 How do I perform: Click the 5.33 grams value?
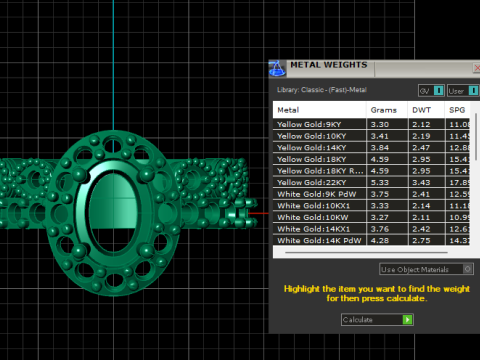coord(380,182)
